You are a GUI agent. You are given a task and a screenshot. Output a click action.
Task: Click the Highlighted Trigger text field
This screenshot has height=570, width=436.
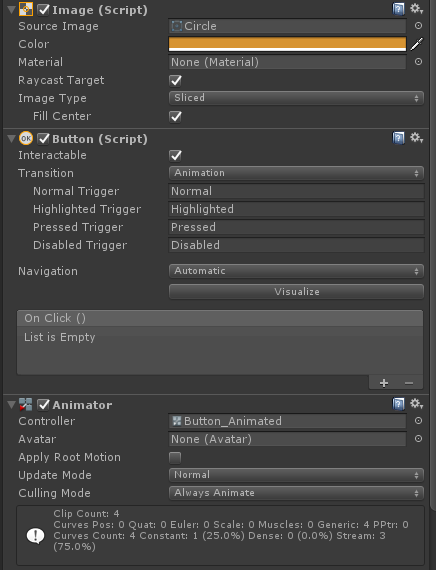tap(296, 209)
